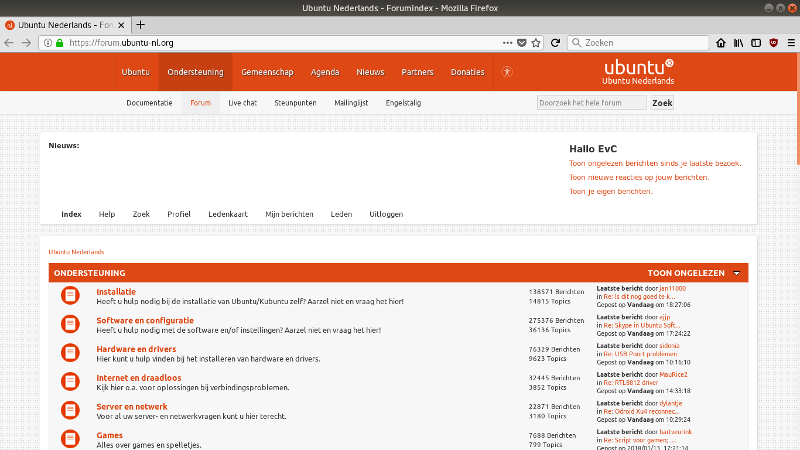Click the Ubuntu Nederlands logo
The width and height of the screenshot is (800, 450).
(x=638, y=71)
